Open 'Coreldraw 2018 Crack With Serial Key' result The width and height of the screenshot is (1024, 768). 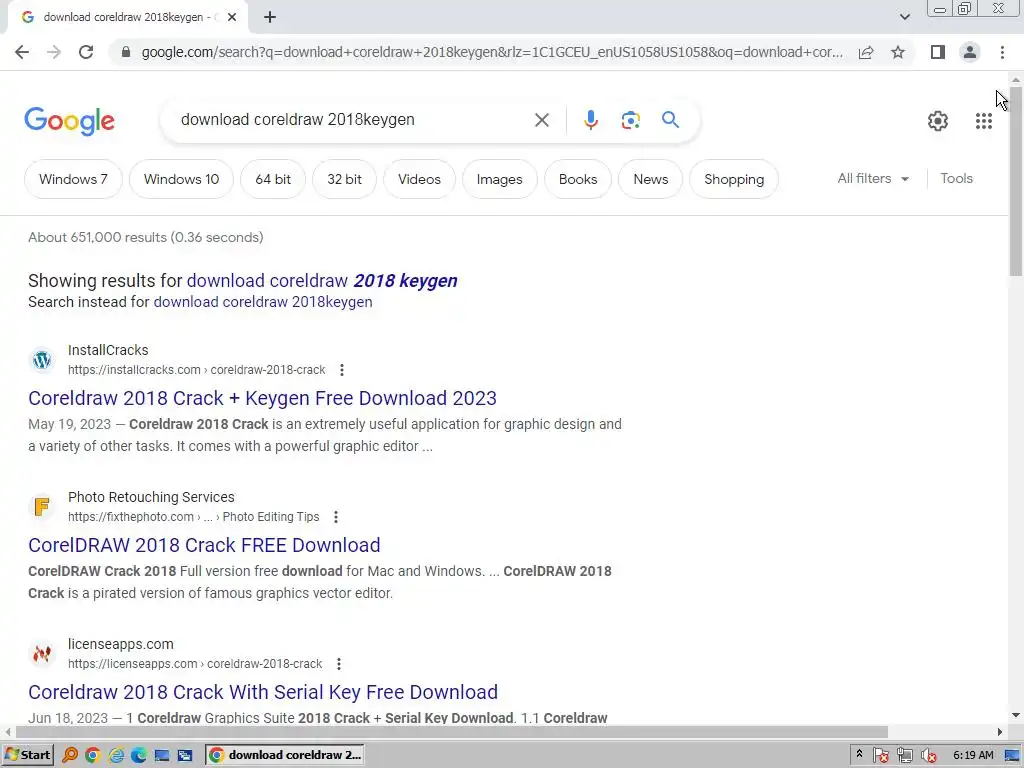263,692
